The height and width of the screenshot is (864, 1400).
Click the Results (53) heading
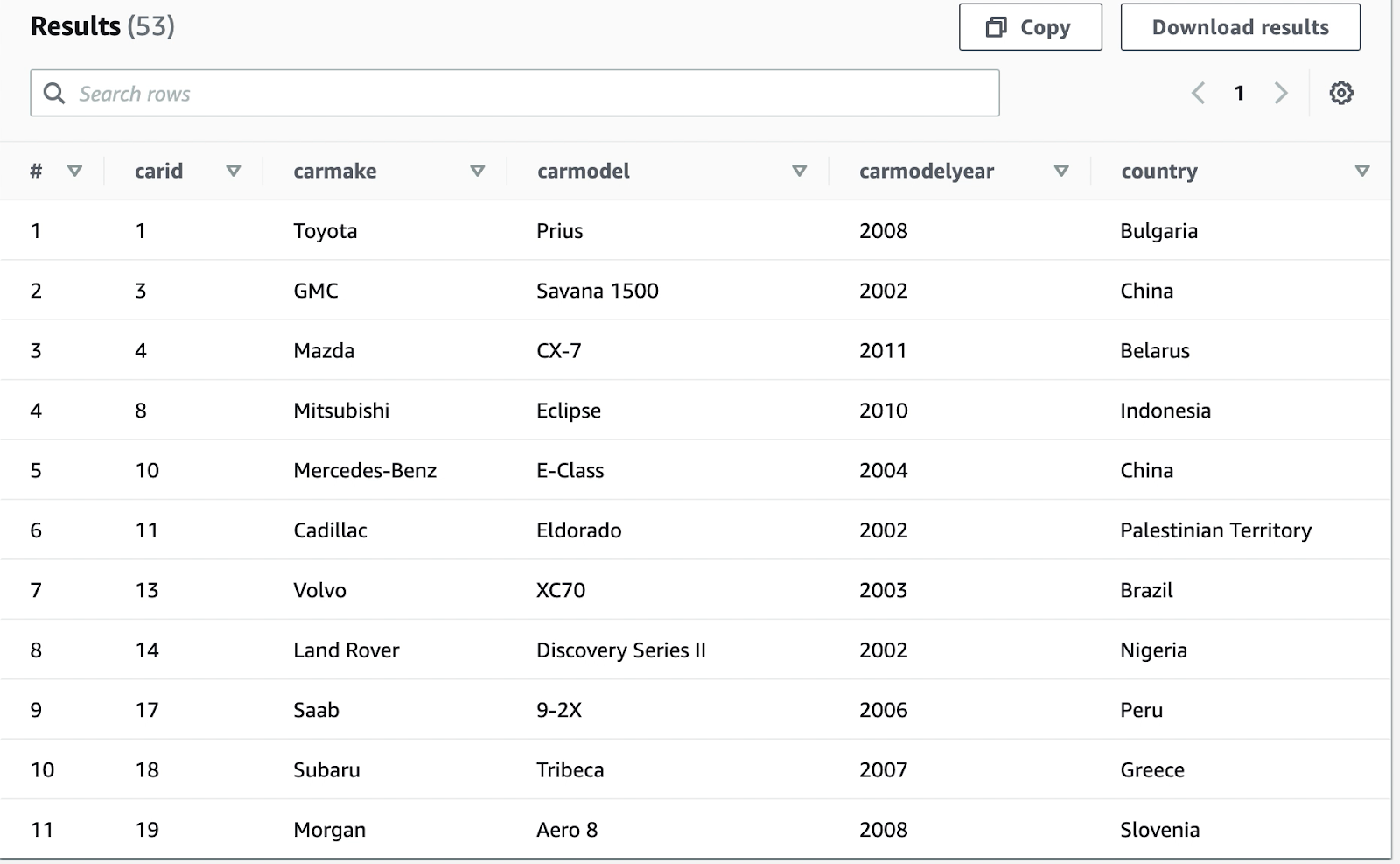[102, 26]
